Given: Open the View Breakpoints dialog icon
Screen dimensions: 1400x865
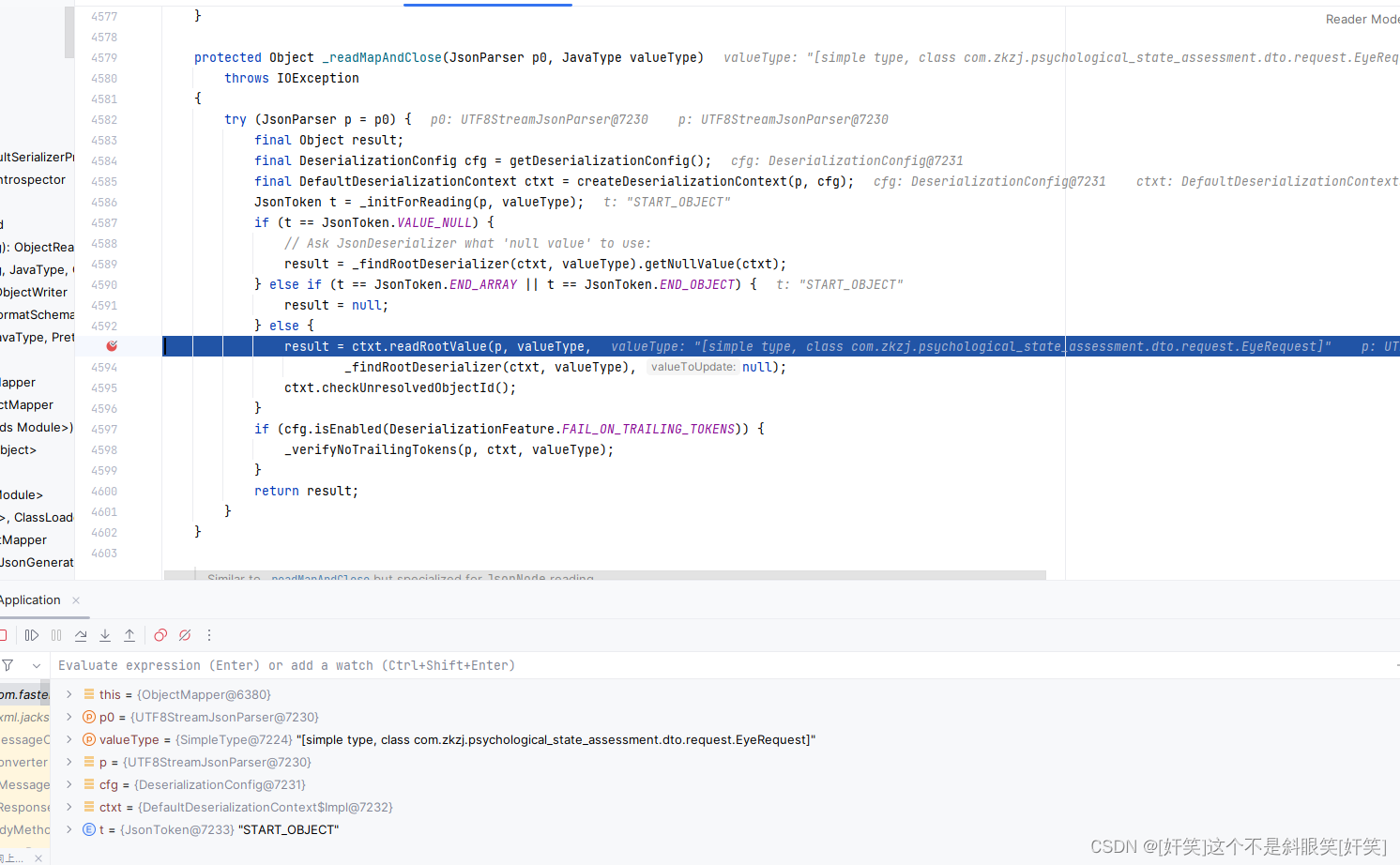Looking at the screenshot, I should 160,635.
